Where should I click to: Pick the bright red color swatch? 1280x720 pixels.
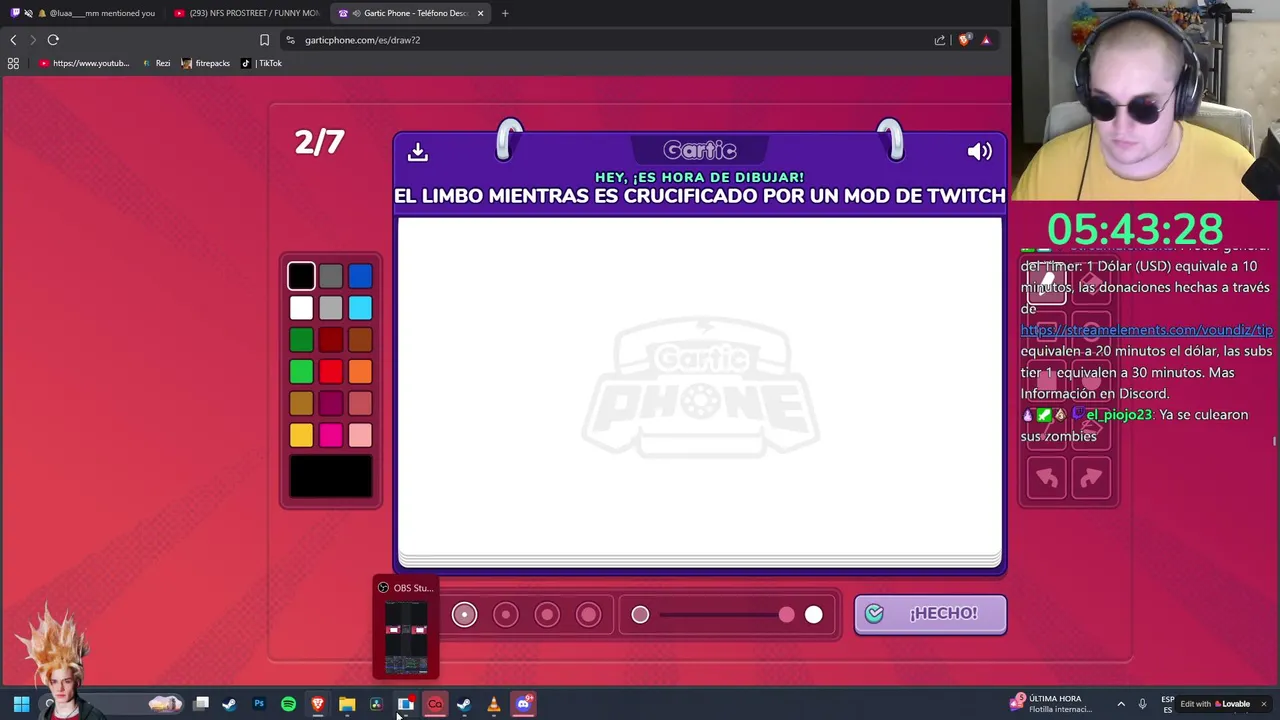coord(331,372)
